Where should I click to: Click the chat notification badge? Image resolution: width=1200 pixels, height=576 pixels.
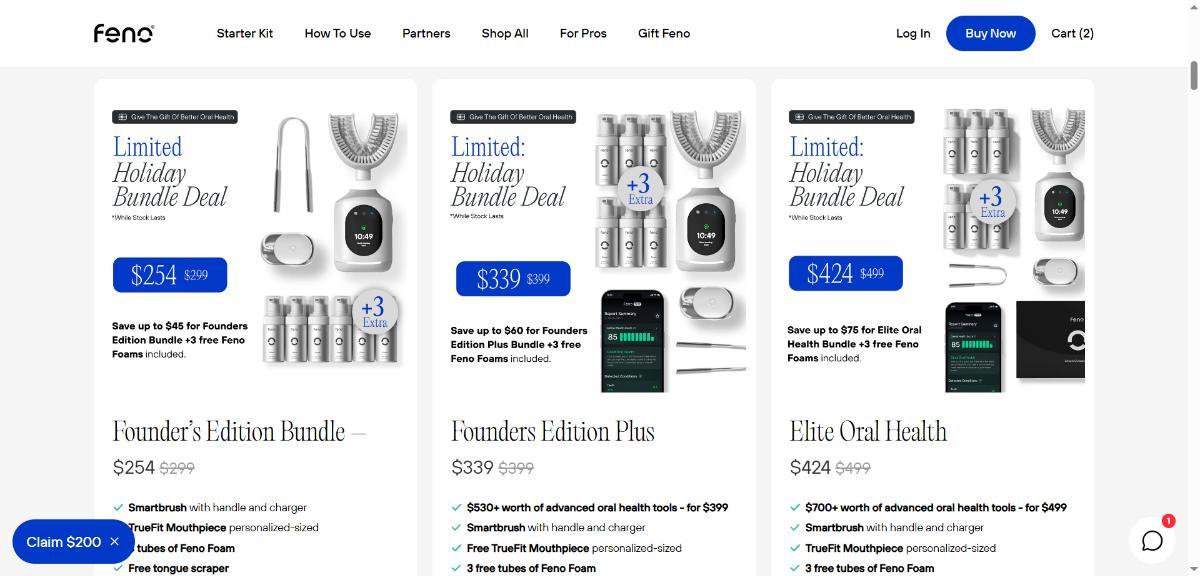(x=1168, y=521)
